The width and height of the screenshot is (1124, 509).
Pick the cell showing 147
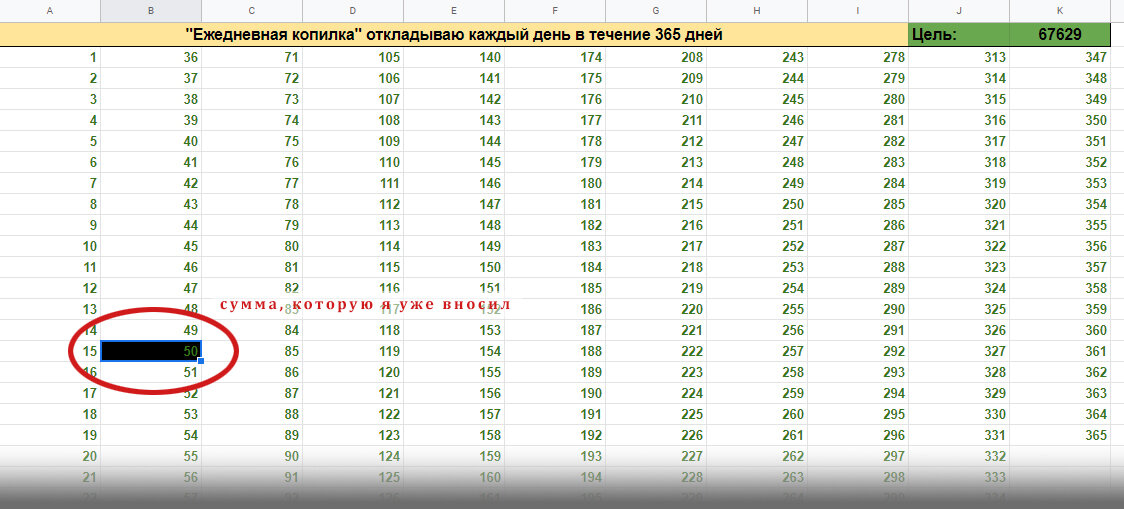click(x=454, y=204)
